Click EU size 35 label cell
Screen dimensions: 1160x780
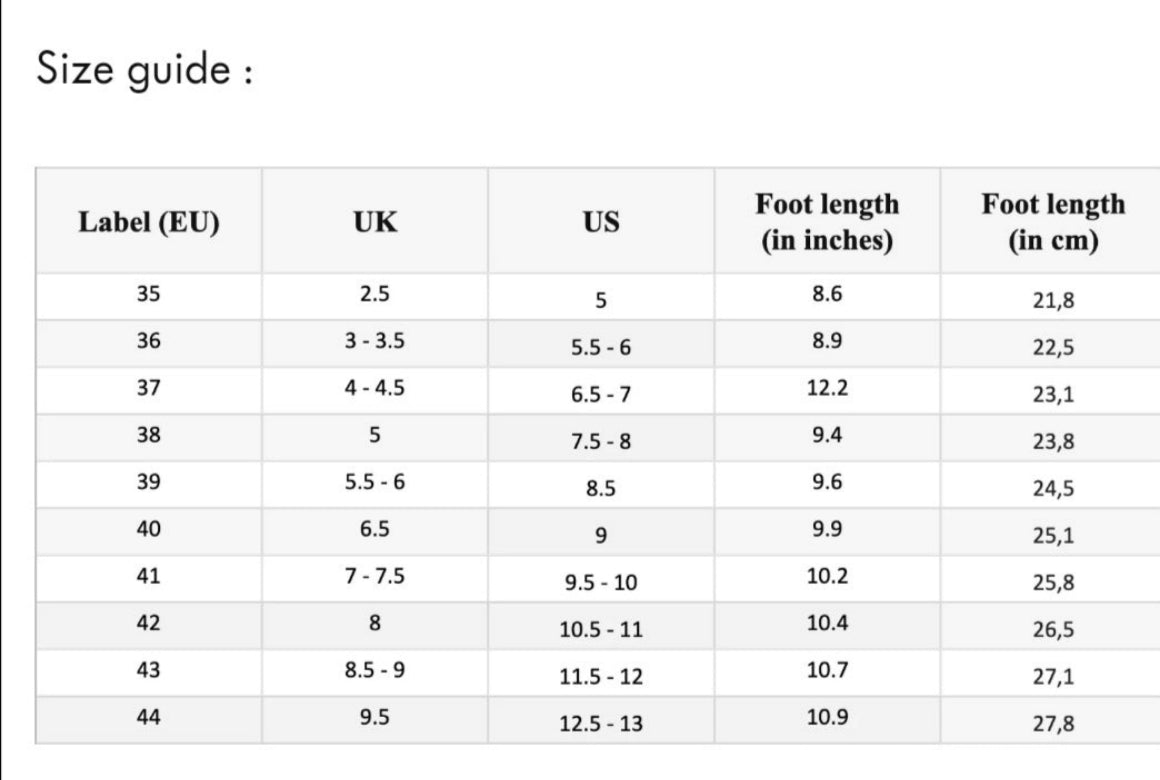tap(149, 294)
